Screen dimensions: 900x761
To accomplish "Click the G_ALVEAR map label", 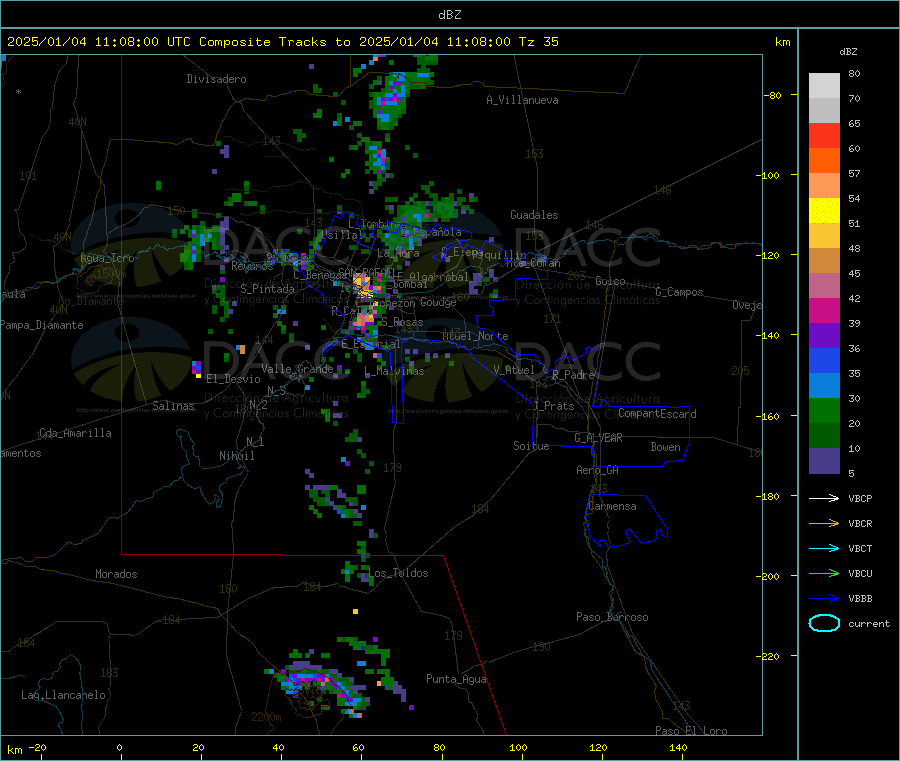I will (598, 438).
